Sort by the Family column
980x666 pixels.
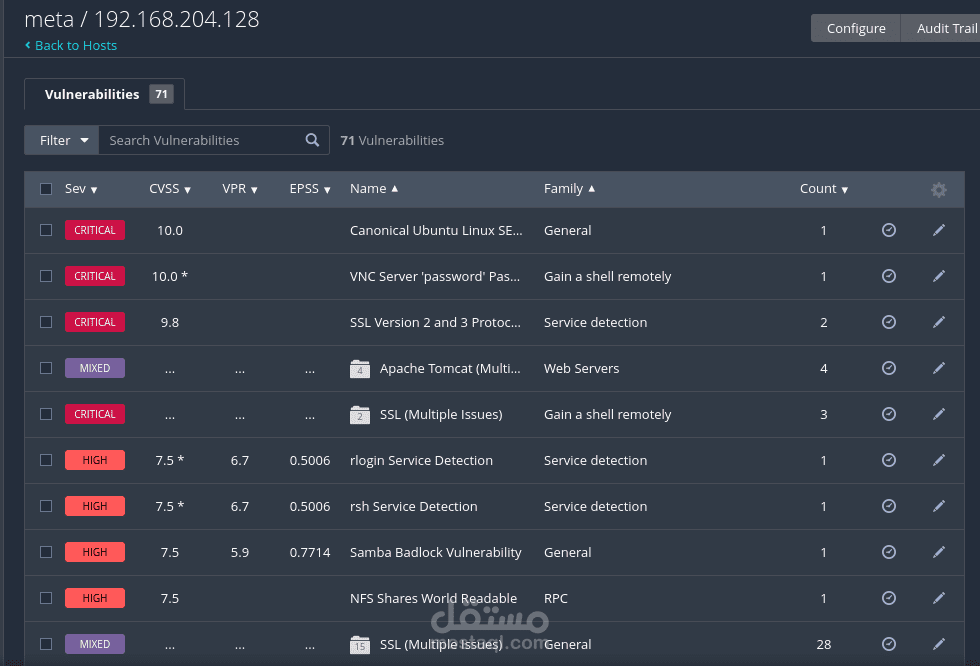tap(569, 189)
